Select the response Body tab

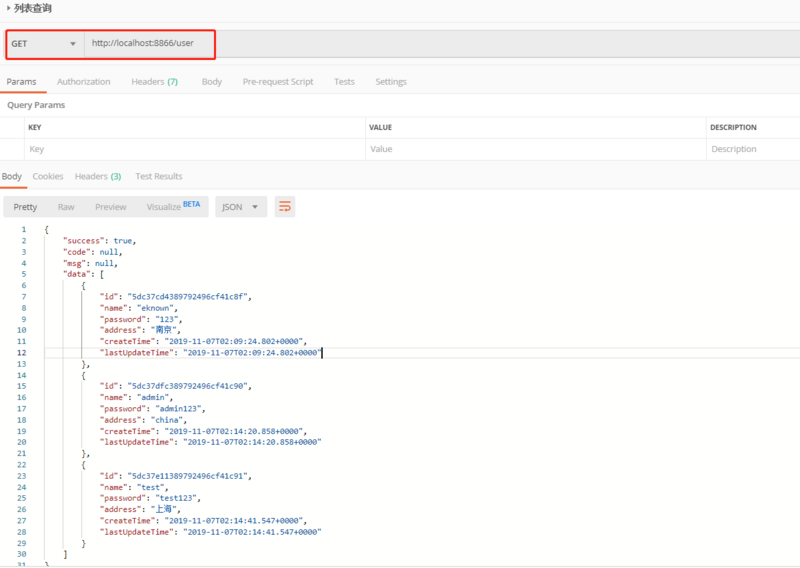coord(12,177)
